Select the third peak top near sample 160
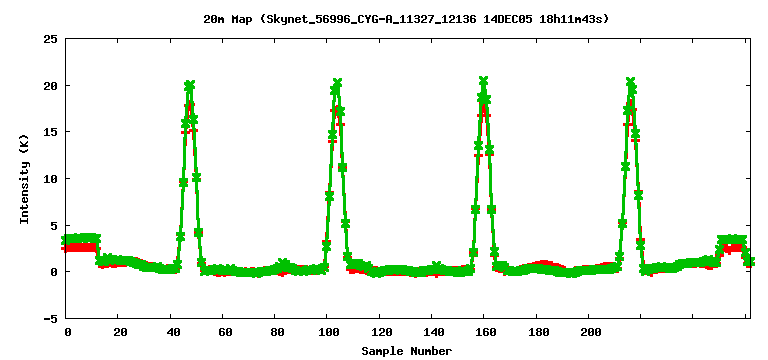 pyautogui.click(x=483, y=81)
